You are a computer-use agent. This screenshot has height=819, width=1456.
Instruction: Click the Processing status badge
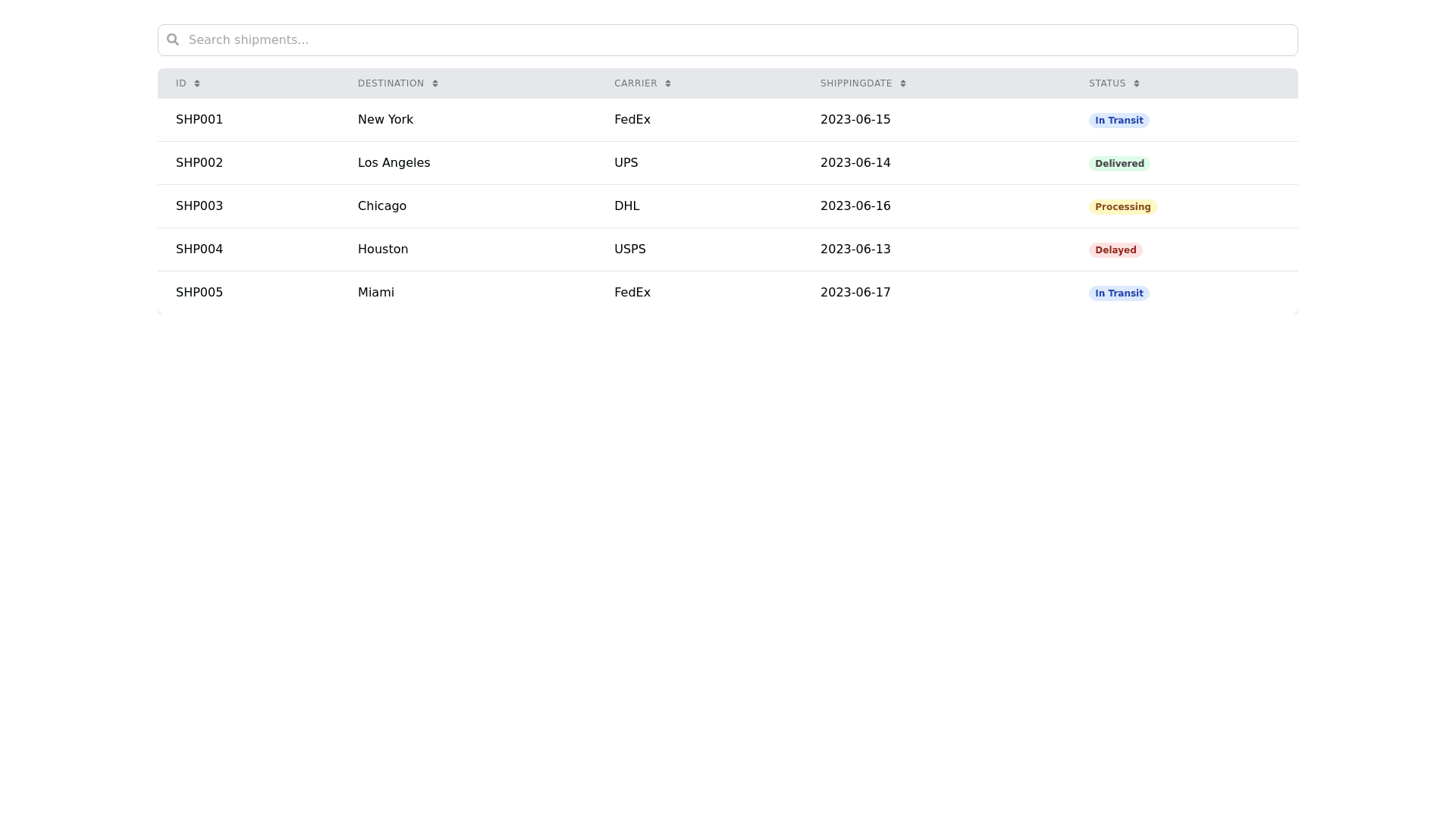click(1122, 207)
